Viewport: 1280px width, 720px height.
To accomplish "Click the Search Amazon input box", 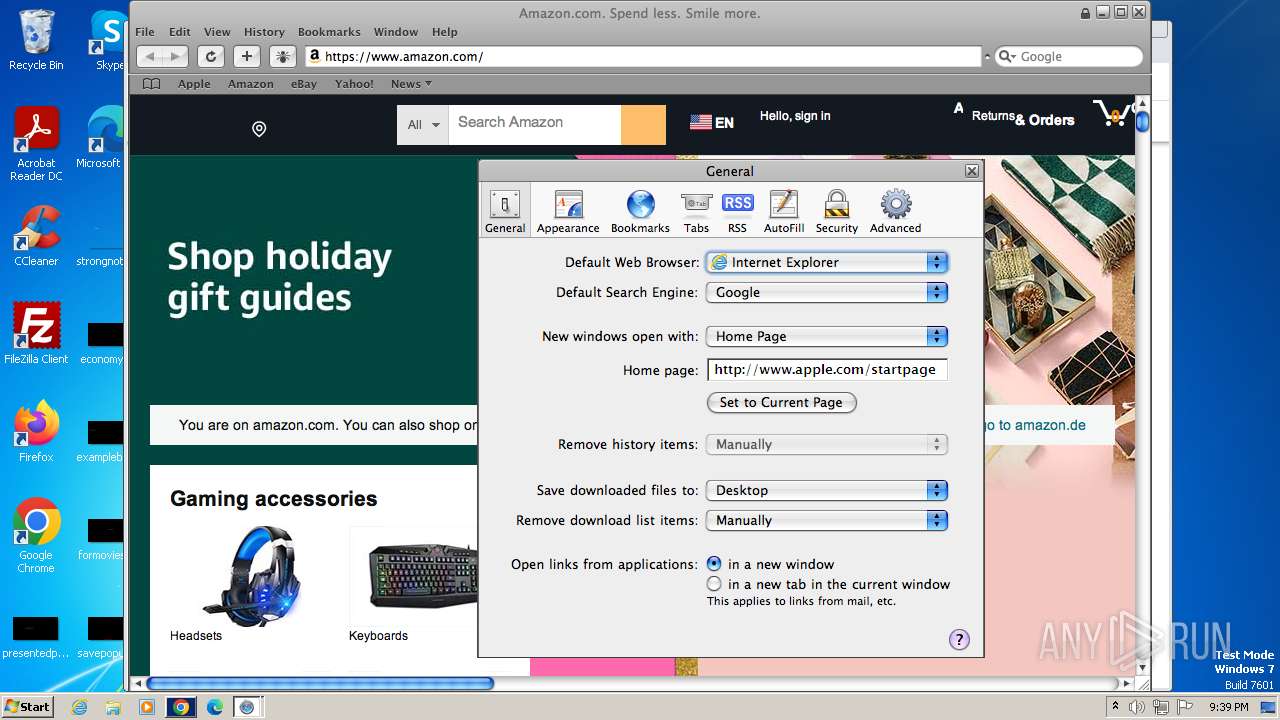I will point(535,125).
